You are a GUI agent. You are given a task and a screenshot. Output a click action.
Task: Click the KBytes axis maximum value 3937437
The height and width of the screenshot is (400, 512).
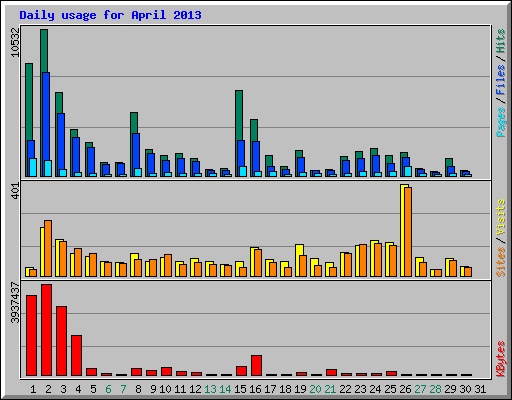tap(15, 303)
